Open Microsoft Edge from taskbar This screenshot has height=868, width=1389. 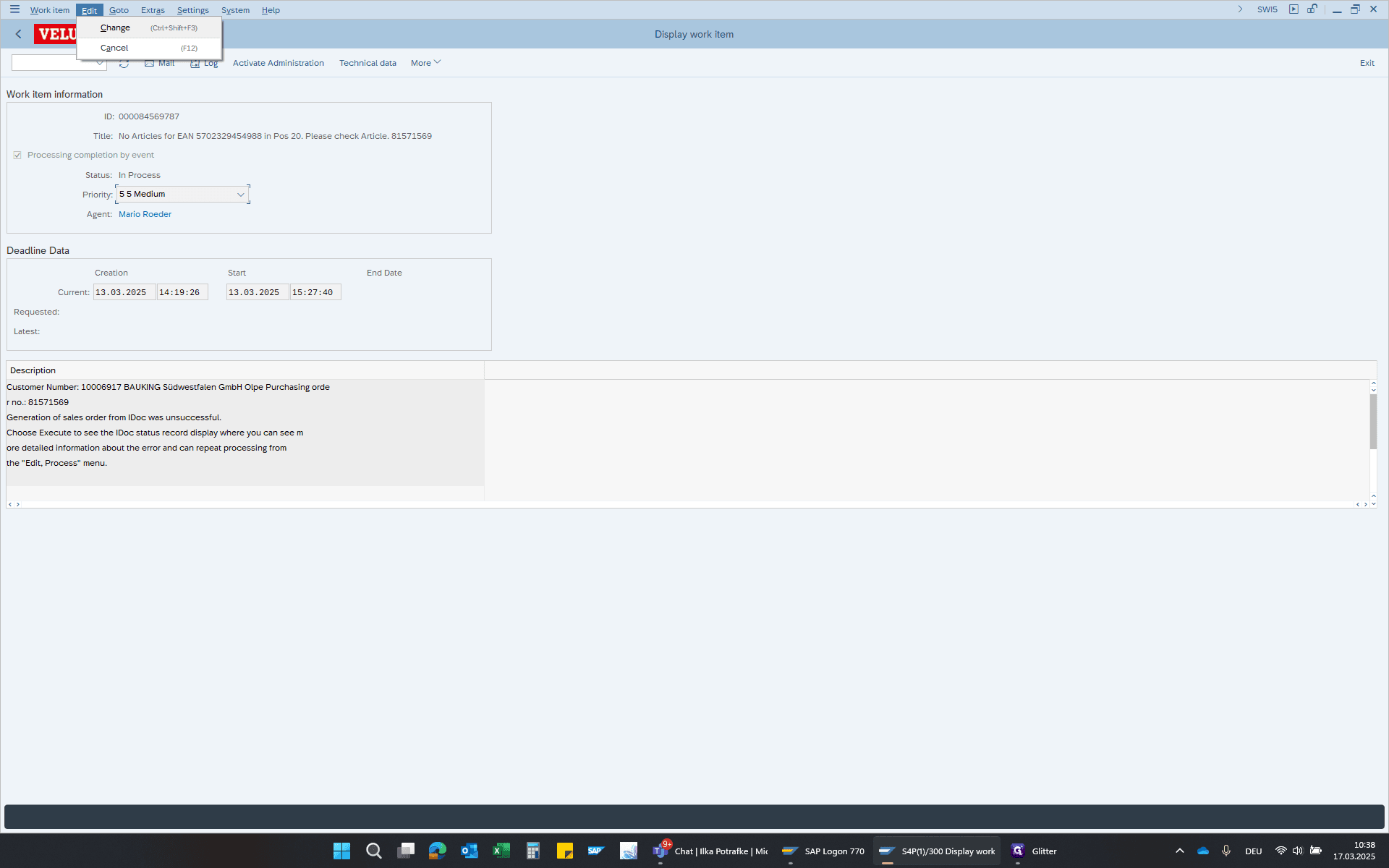coord(438,851)
